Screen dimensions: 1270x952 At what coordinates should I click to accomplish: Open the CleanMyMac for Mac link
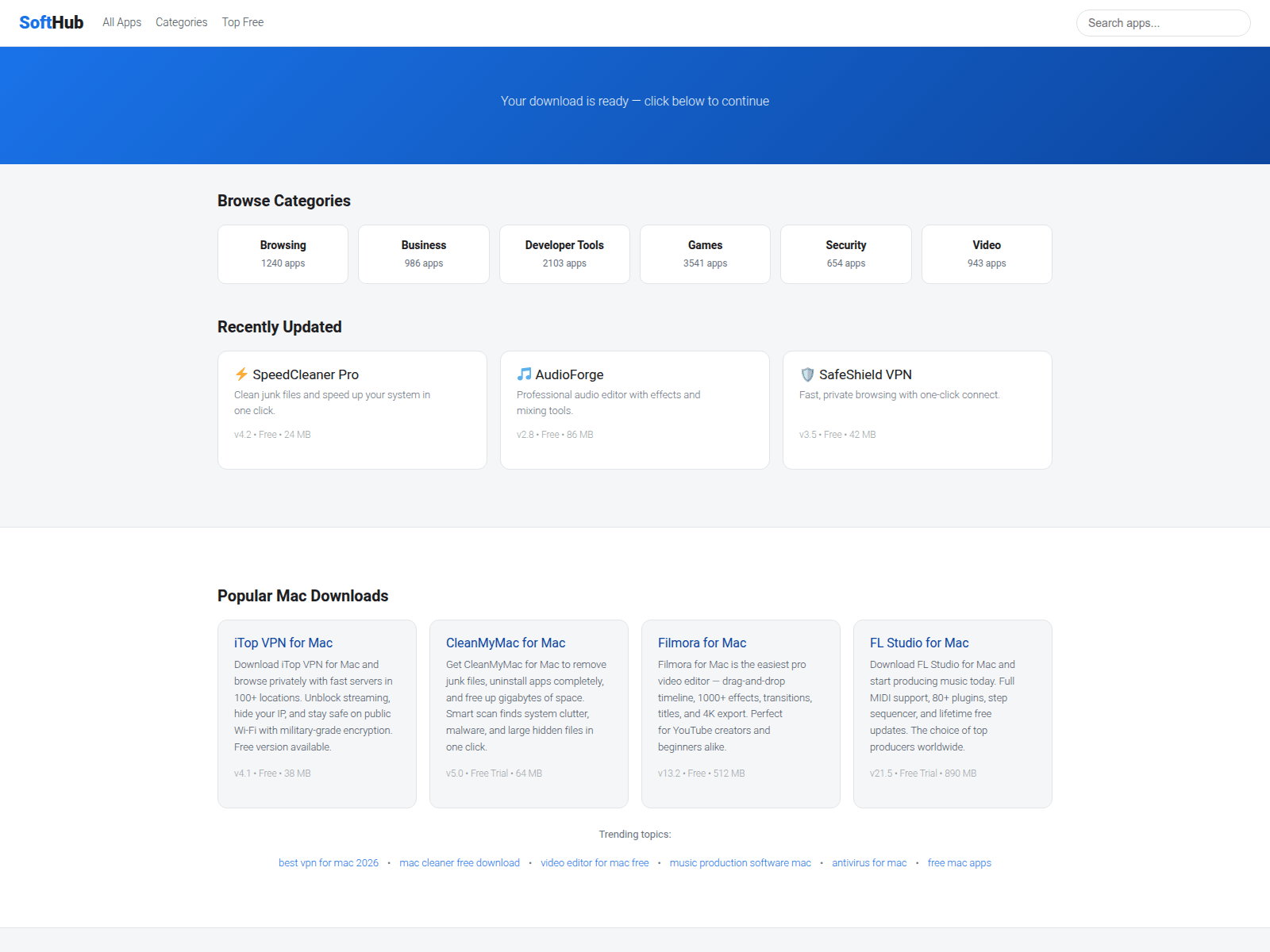pos(506,643)
